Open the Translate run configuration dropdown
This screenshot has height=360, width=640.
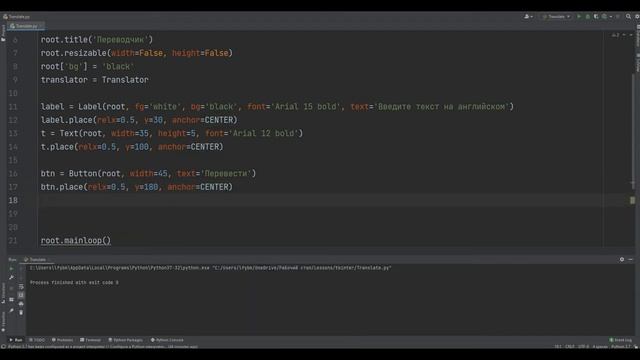556,17
